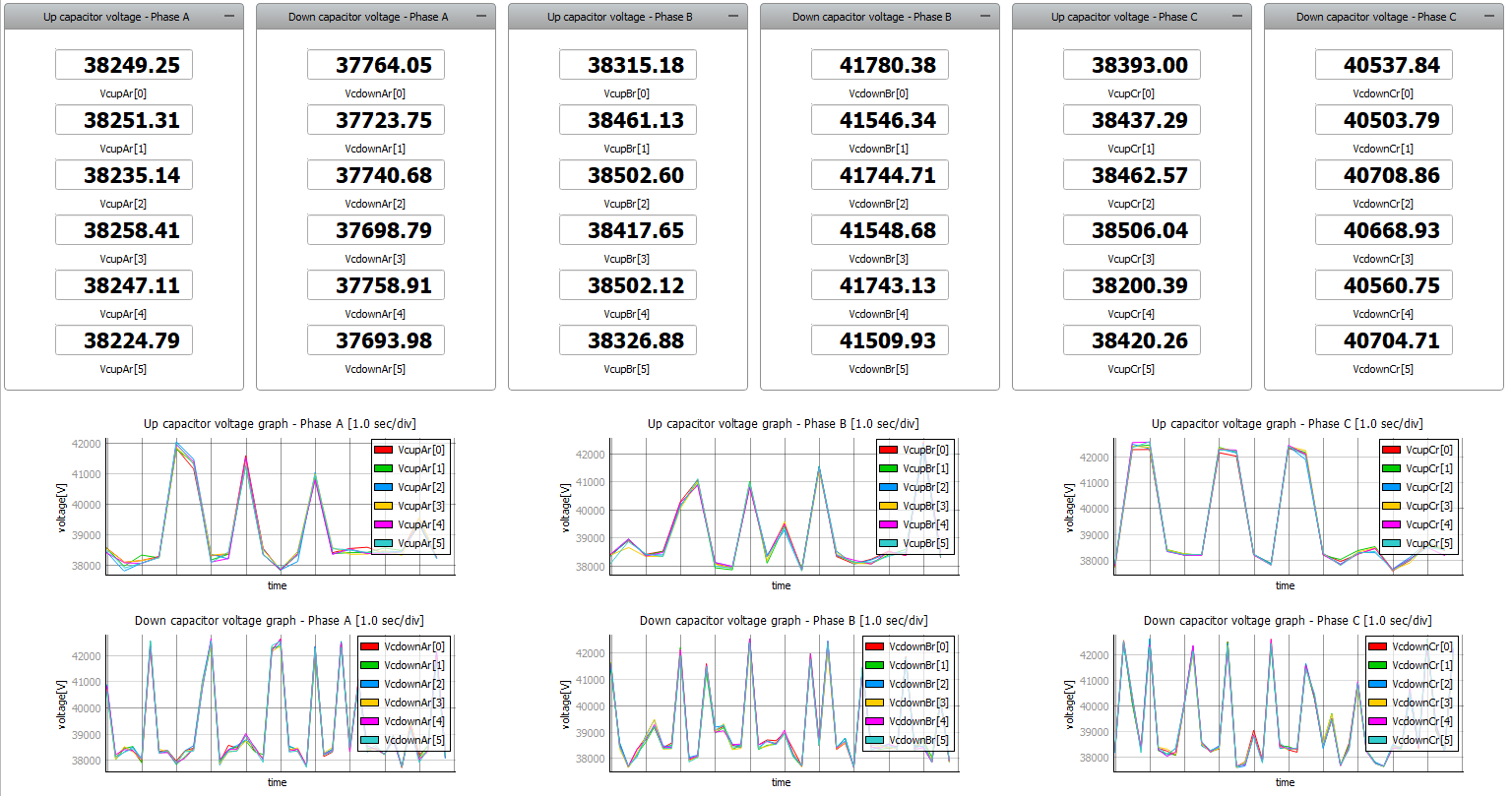Click red VcupAr[0] legend swatch in Phase A graph

(383, 450)
